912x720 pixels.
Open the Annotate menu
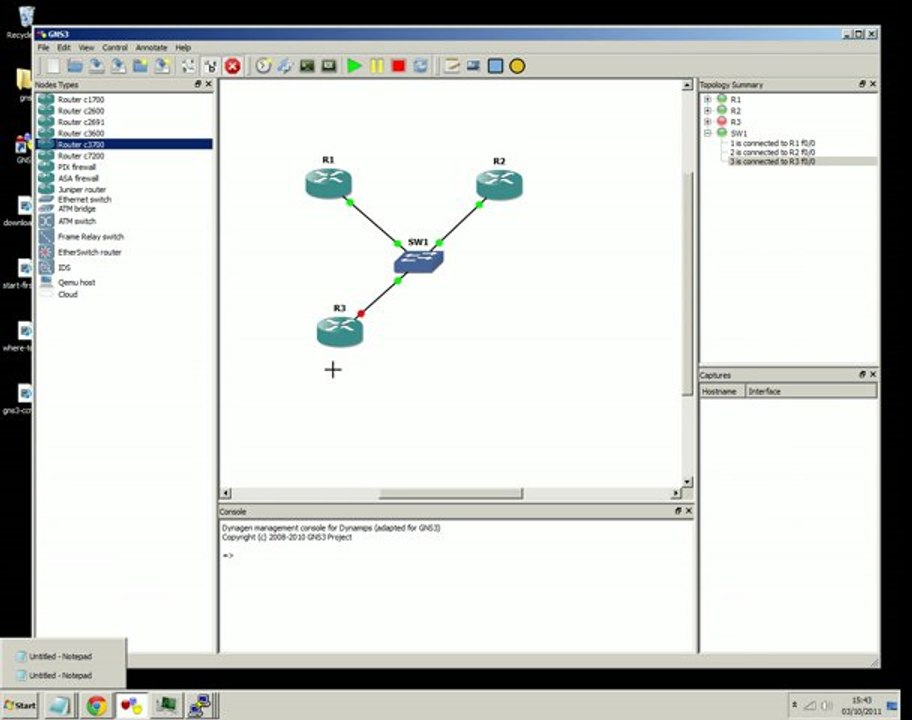[151, 48]
